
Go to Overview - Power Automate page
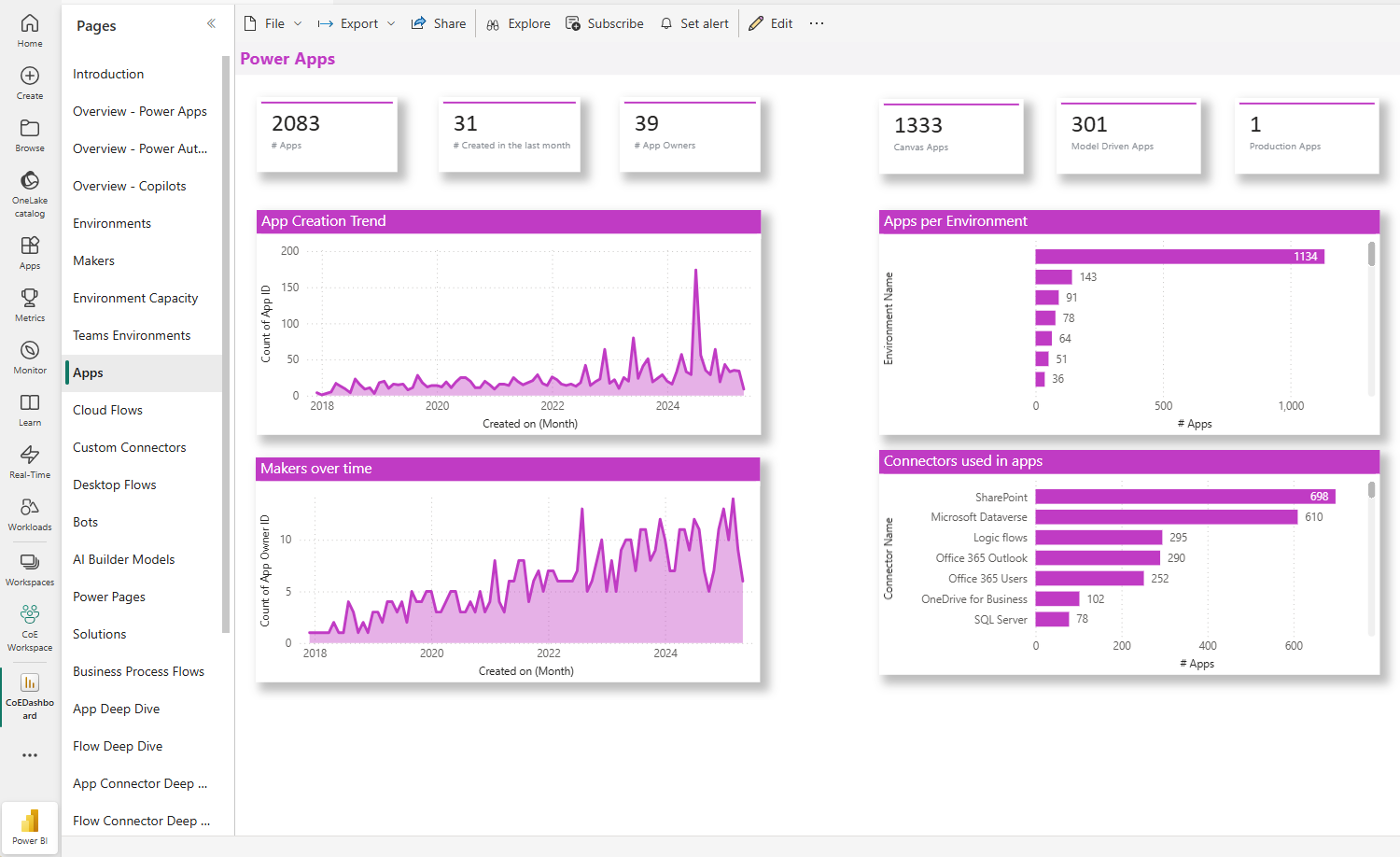140,148
